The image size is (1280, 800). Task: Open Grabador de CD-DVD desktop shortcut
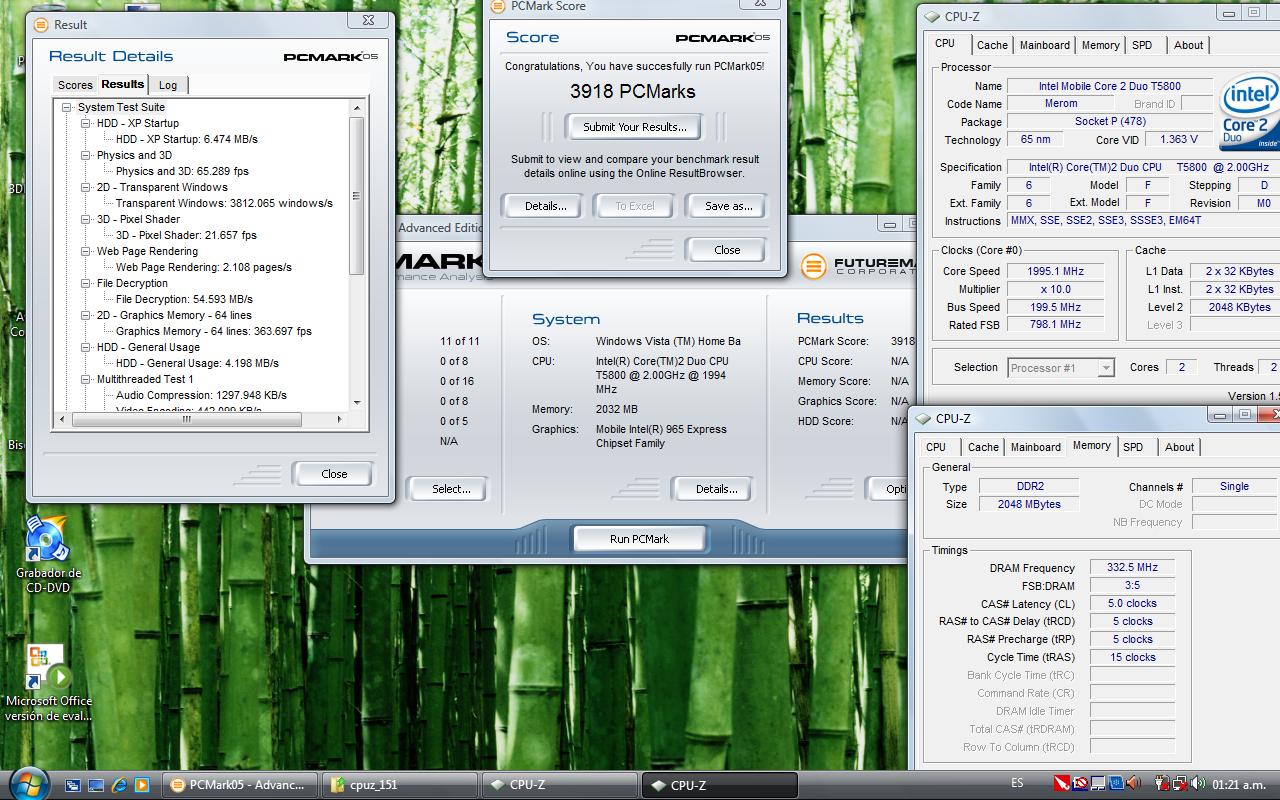(47, 555)
